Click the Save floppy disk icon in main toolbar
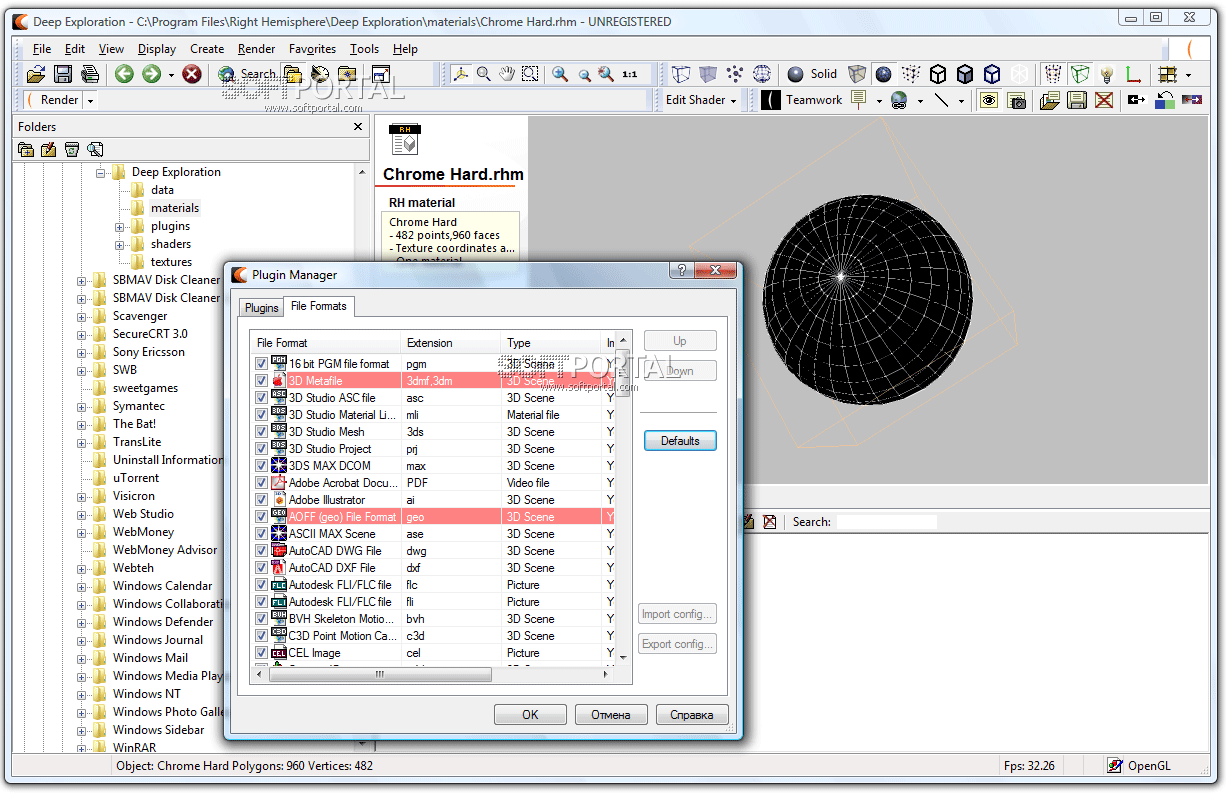Image resolution: width=1226 pixels, height=794 pixels. [63, 74]
